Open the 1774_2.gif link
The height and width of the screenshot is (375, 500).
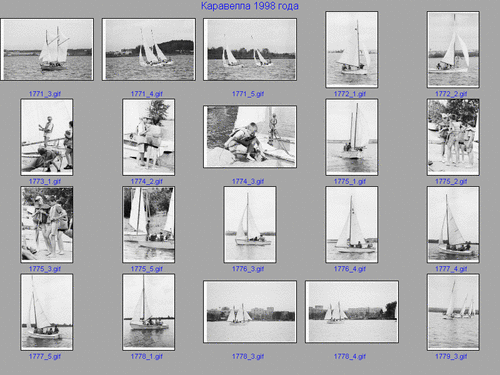(x=147, y=181)
